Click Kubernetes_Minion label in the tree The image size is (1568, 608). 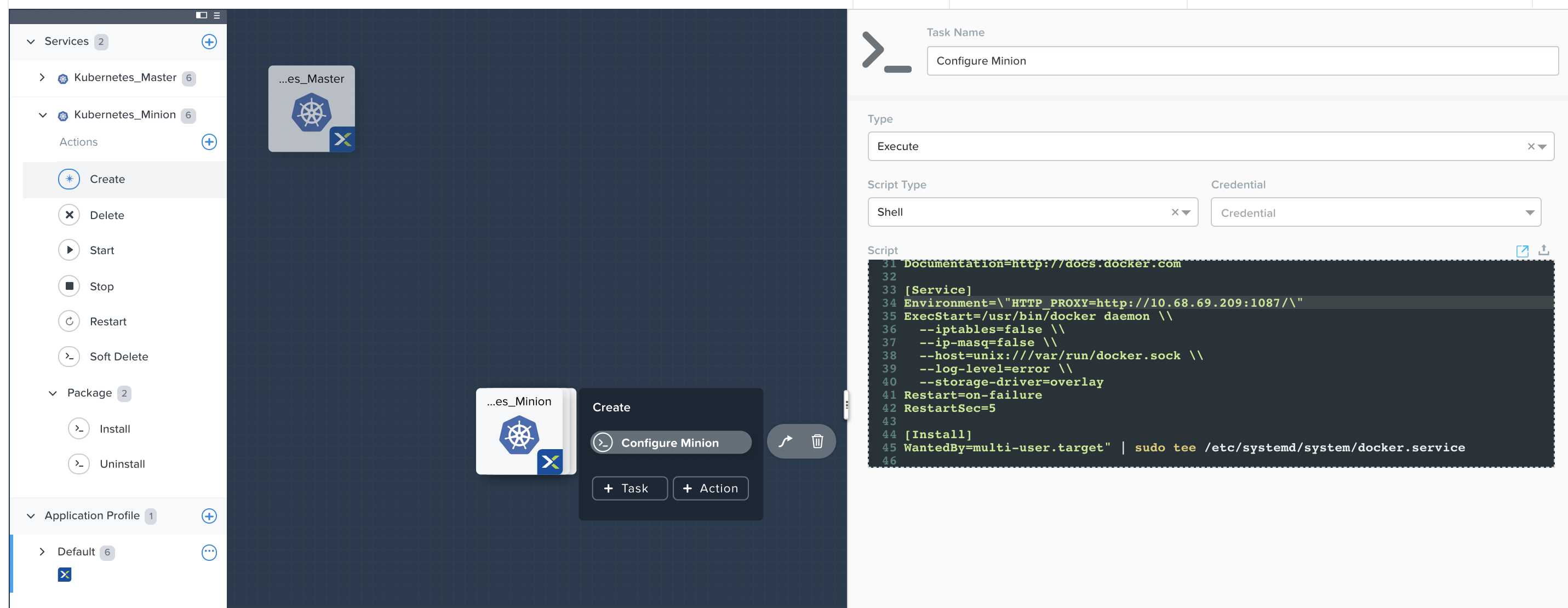[x=125, y=114]
